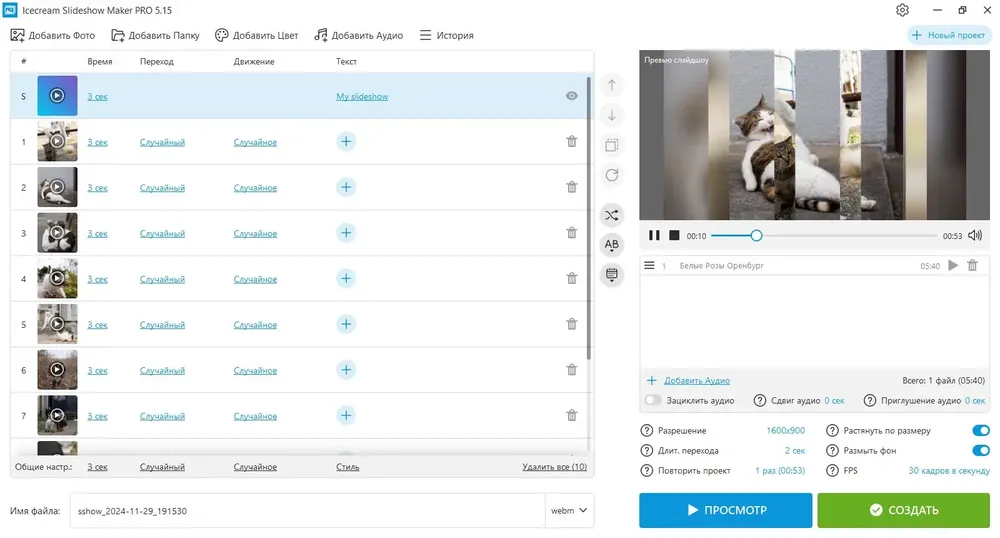Change slide 1 transition Случайный
1000x538 pixels.
coord(162,142)
